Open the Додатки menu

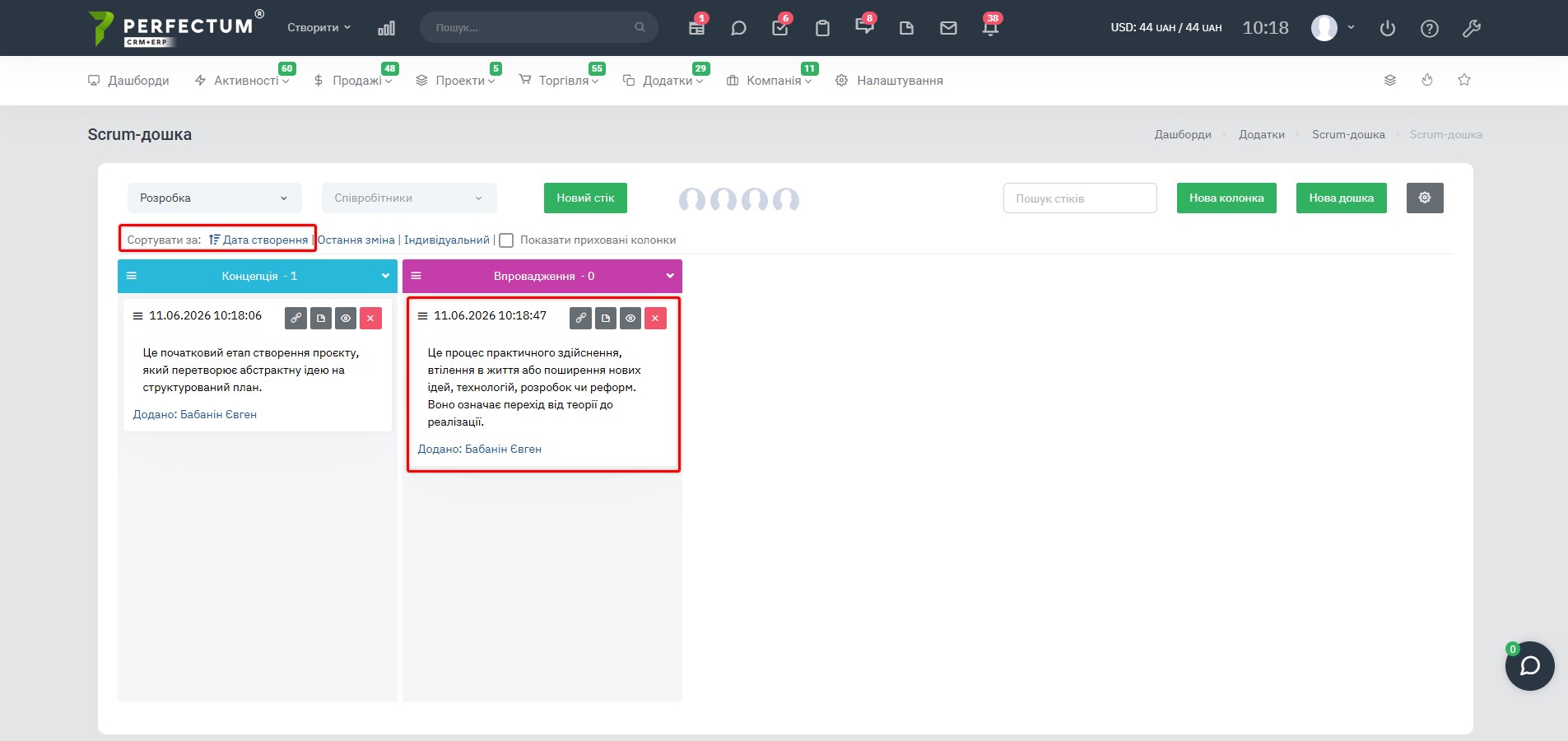click(663, 80)
